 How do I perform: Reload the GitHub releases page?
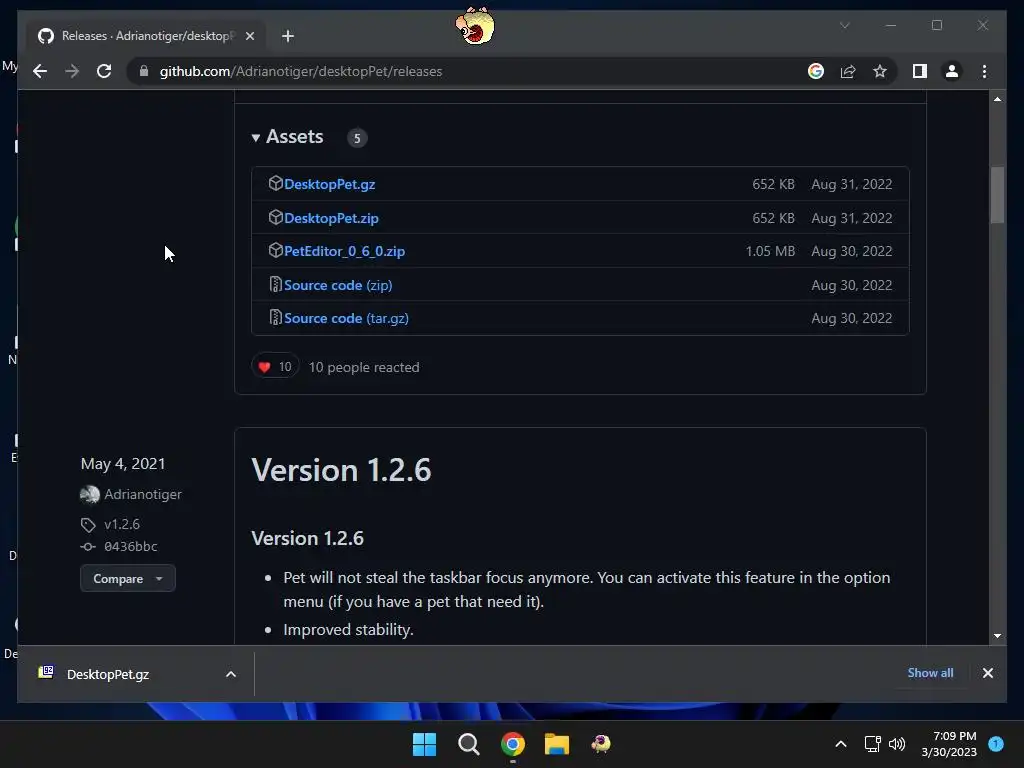pos(104,71)
